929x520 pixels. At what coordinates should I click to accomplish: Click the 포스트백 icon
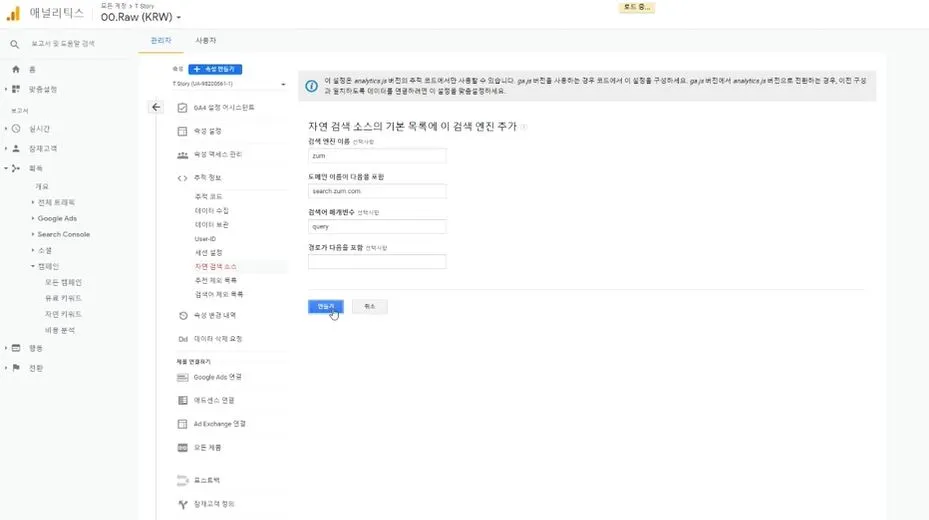pyautogui.click(x=182, y=480)
